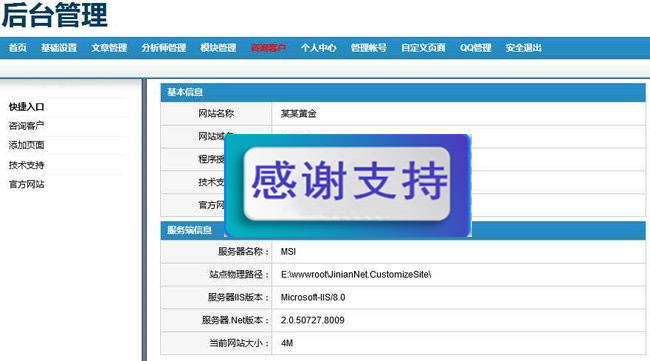This screenshot has width=650, height=361.
Task: Click the 站点物理路径 label
Action: point(239,274)
